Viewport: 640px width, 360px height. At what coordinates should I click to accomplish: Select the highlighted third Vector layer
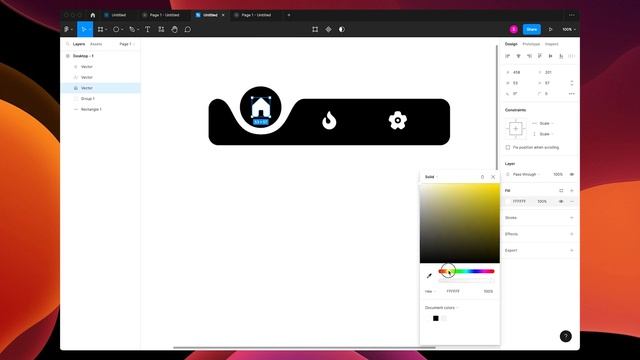(100, 88)
